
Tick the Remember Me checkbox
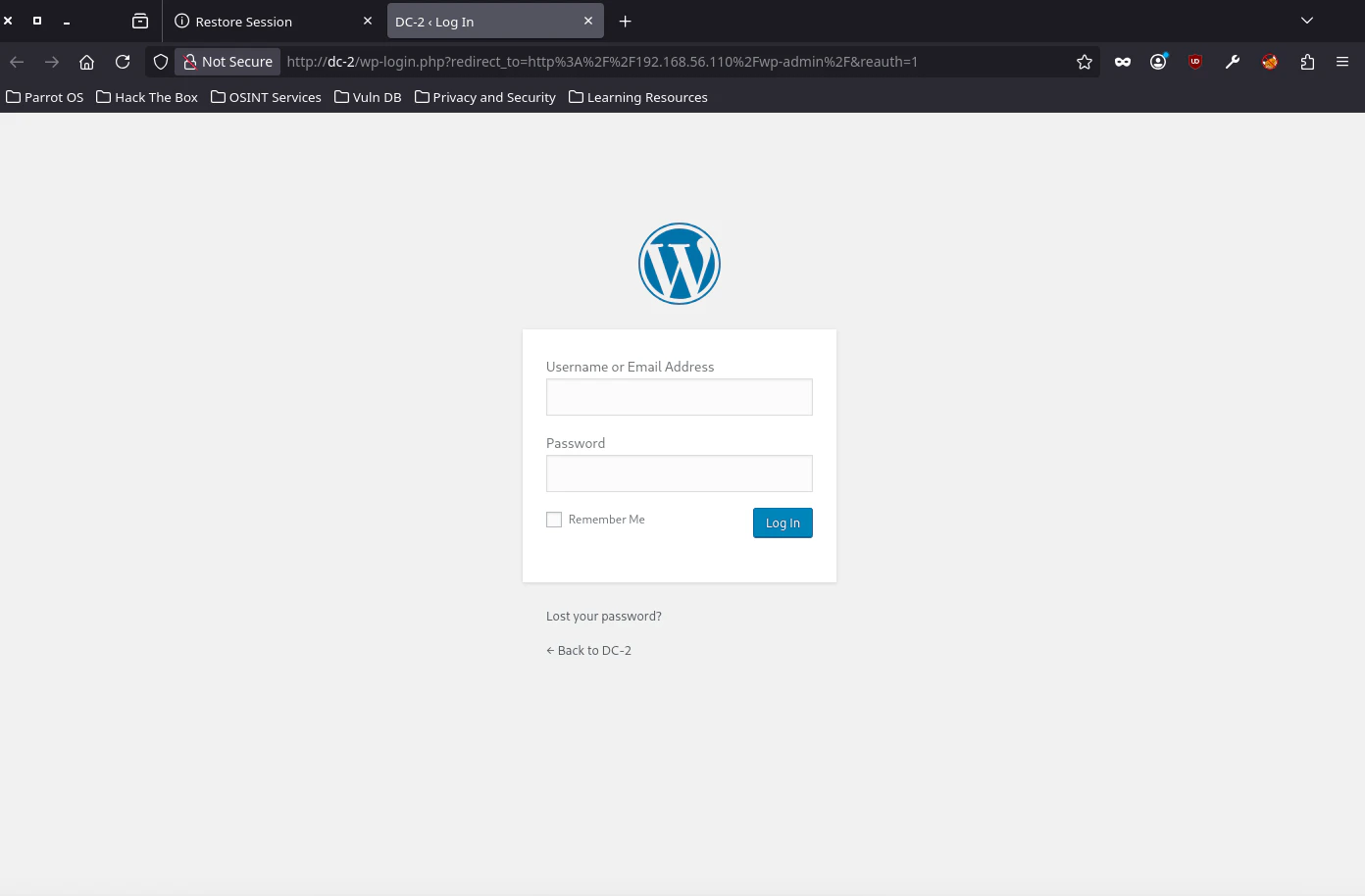click(554, 520)
